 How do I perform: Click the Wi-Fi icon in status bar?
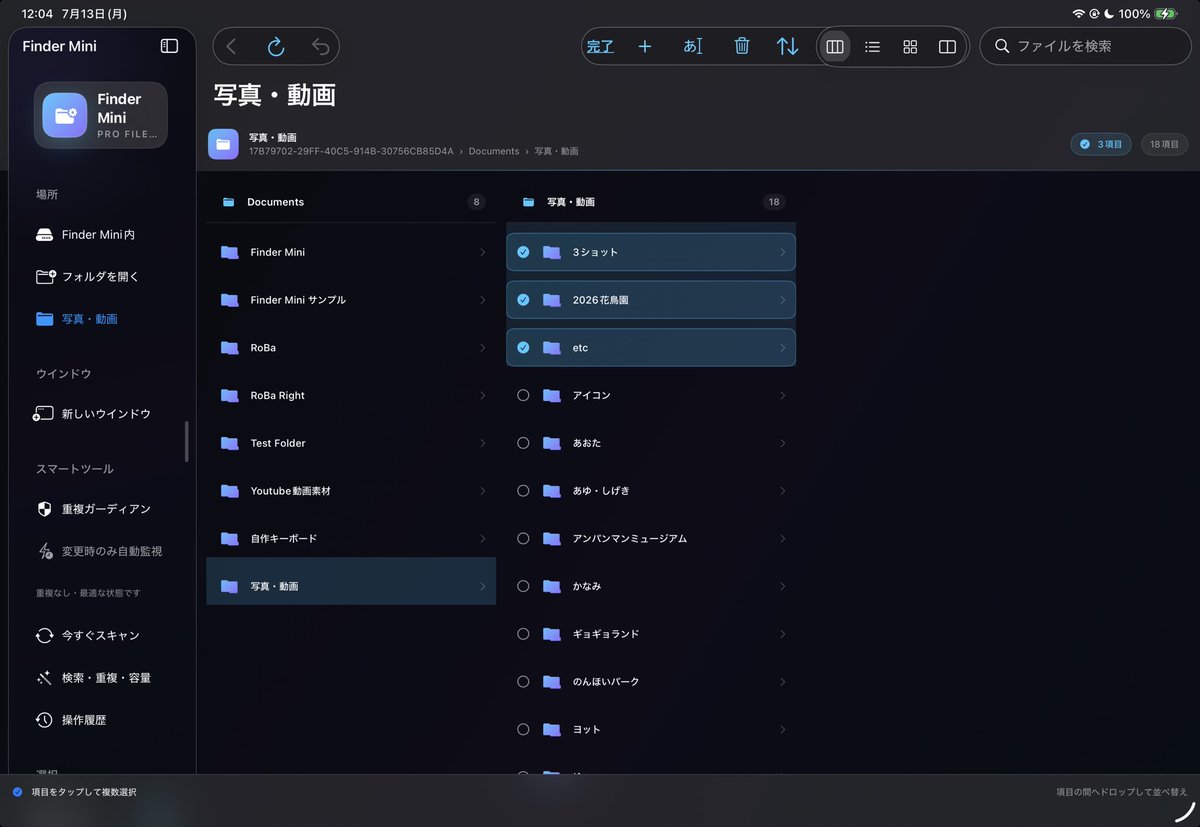click(1078, 14)
